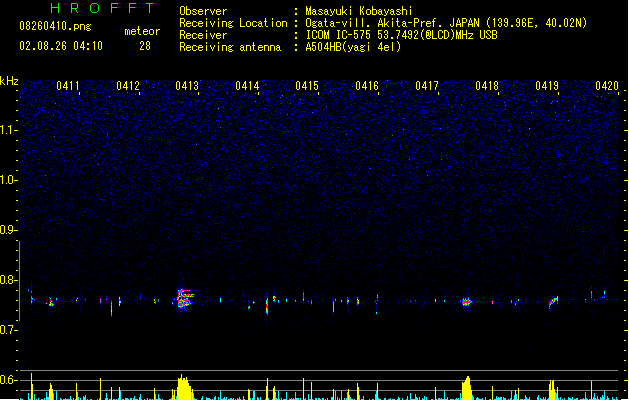Click the 0412 time marker
629x400 pixels.
click(128, 86)
